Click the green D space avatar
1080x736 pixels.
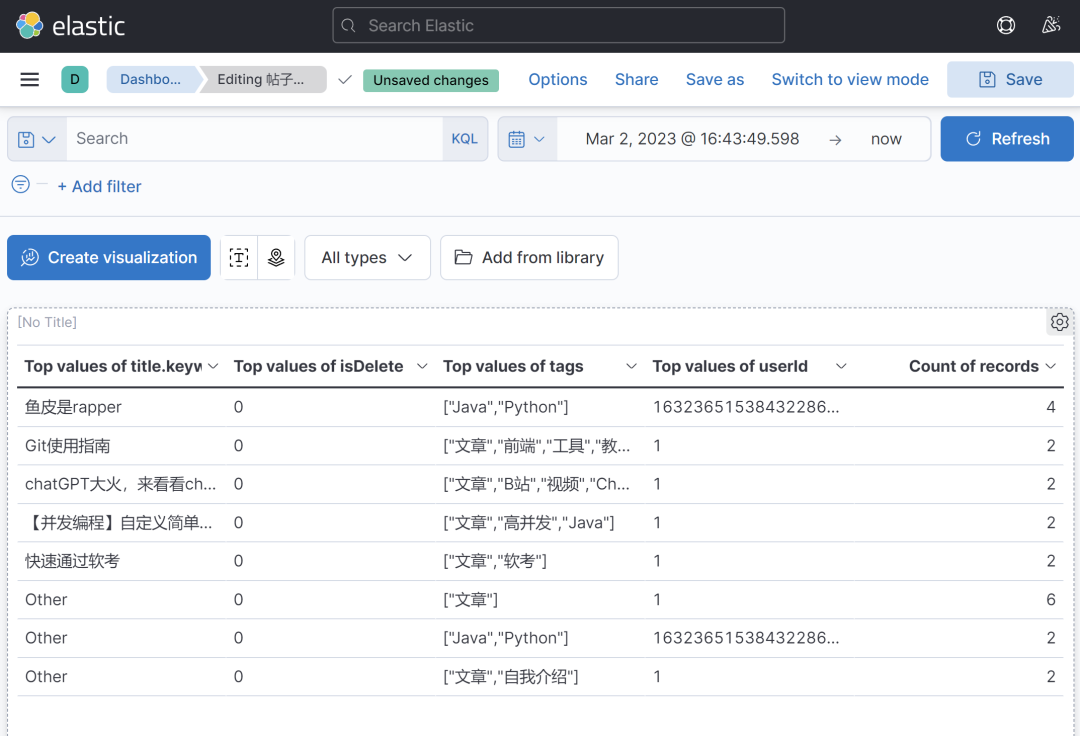(75, 80)
